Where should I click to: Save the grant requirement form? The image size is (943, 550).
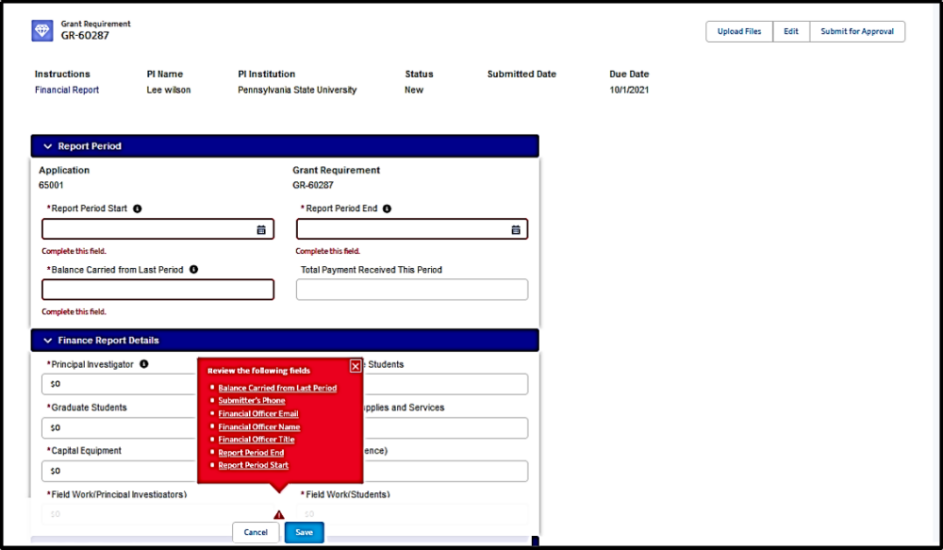pos(304,532)
